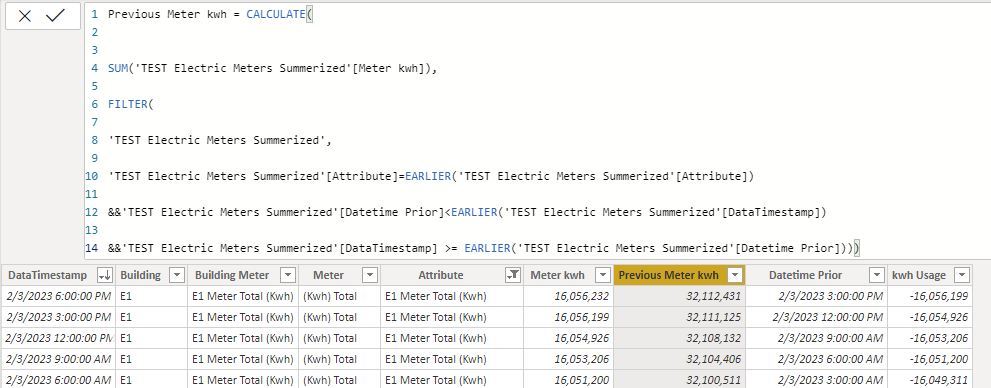991x388 pixels.
Task: Select the Building column header
Action: [140, 275]
